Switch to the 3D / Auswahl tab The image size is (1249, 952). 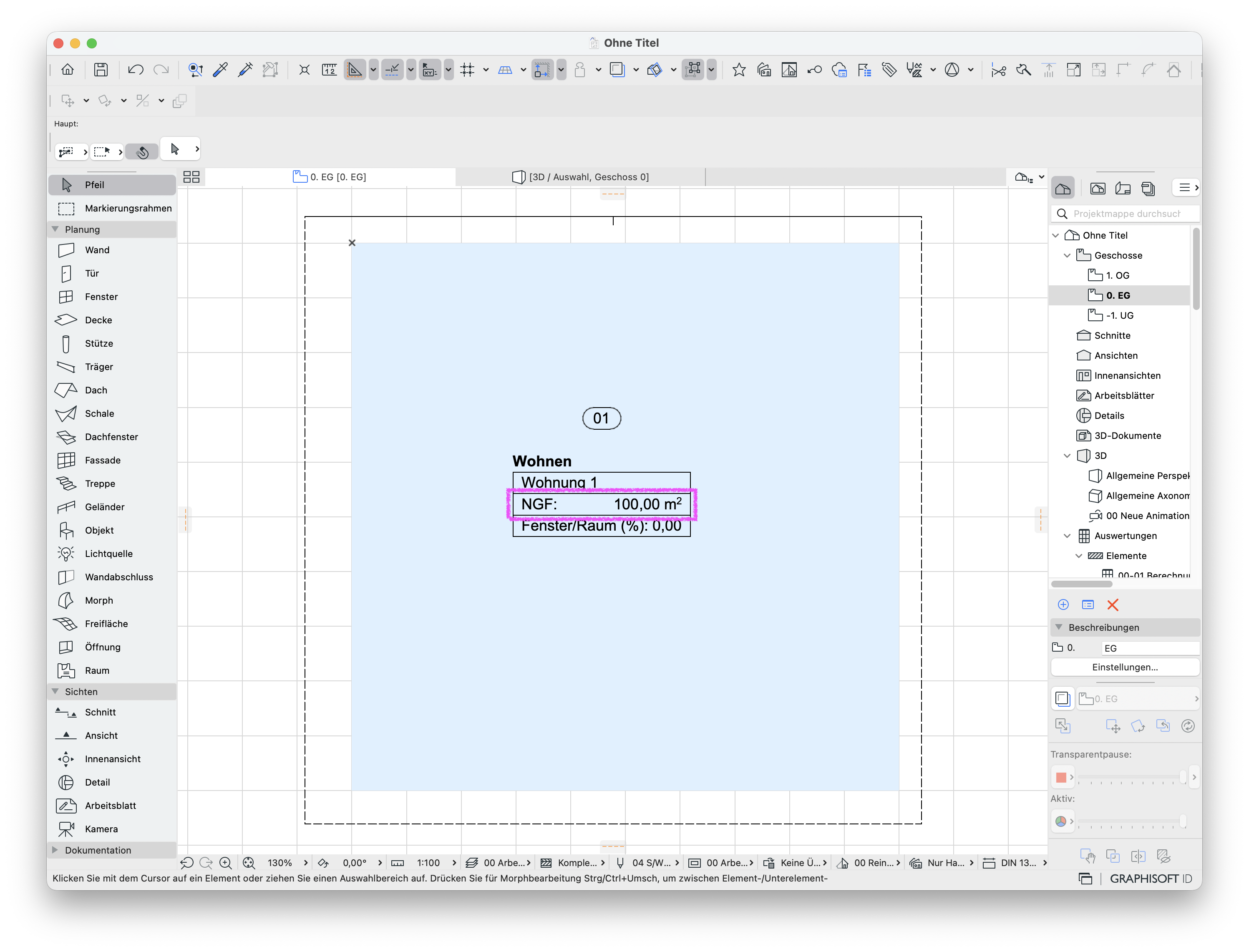pos(580,177)
